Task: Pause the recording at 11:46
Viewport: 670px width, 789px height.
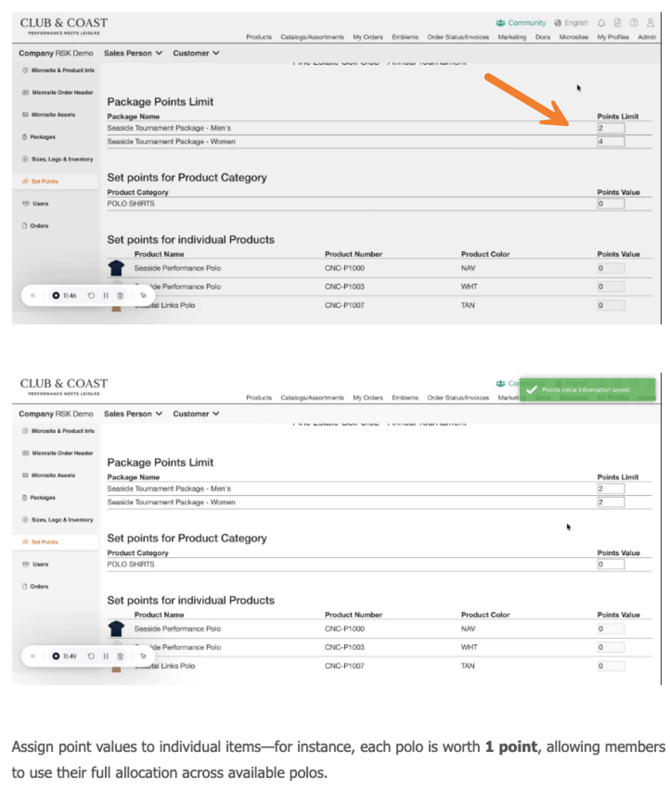Action: (106, 295)
